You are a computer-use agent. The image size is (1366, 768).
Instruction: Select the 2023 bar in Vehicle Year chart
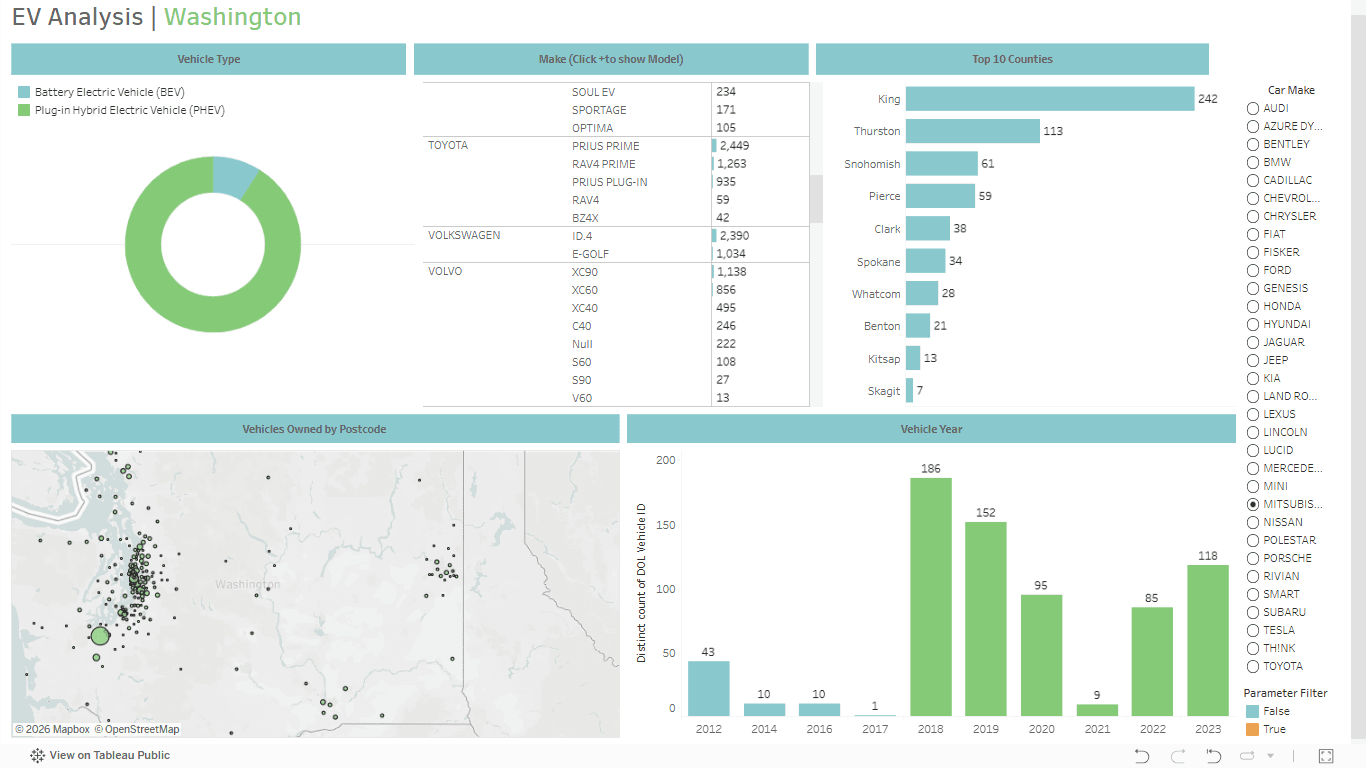pyautogui.click(x=1208, y=640)
